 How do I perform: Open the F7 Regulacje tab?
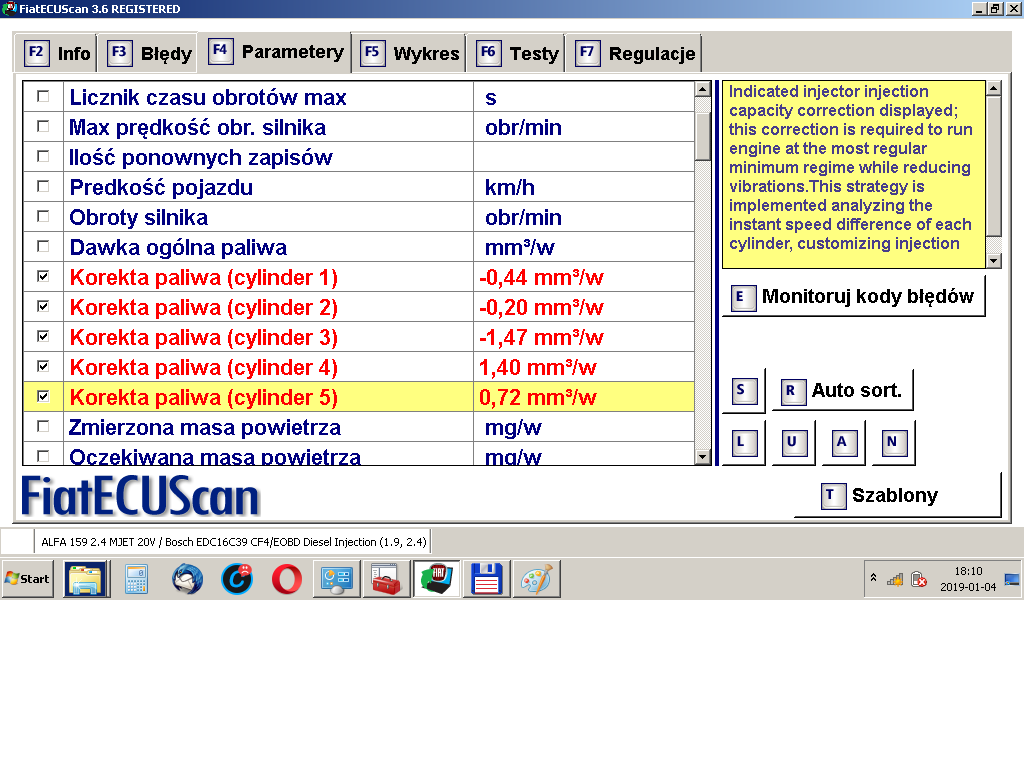coord(633,53)
